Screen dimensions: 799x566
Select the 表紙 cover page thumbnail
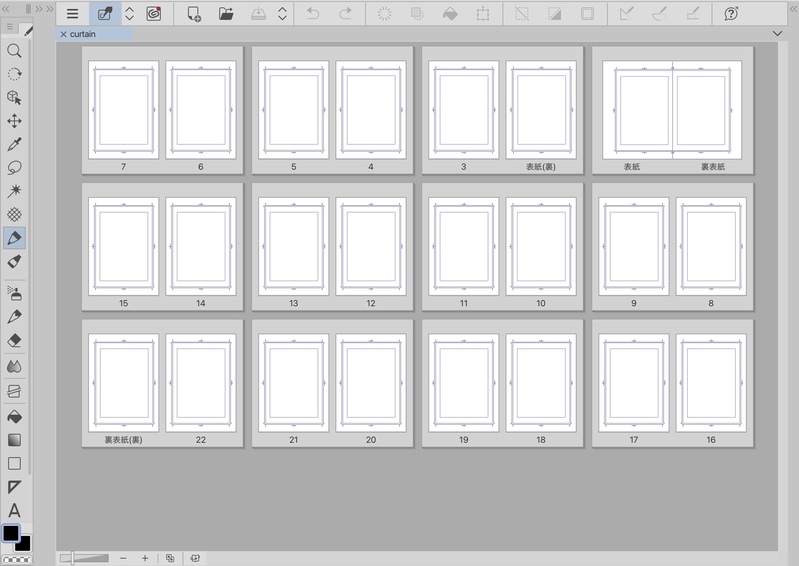click(637, 110)
